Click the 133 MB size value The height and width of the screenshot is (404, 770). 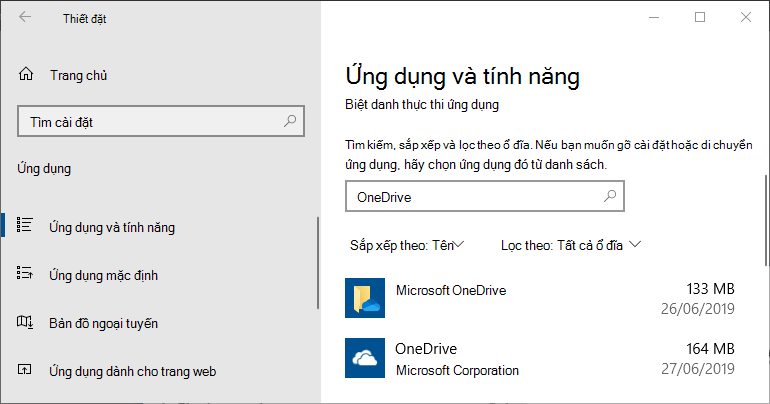(x=710, y=289)
